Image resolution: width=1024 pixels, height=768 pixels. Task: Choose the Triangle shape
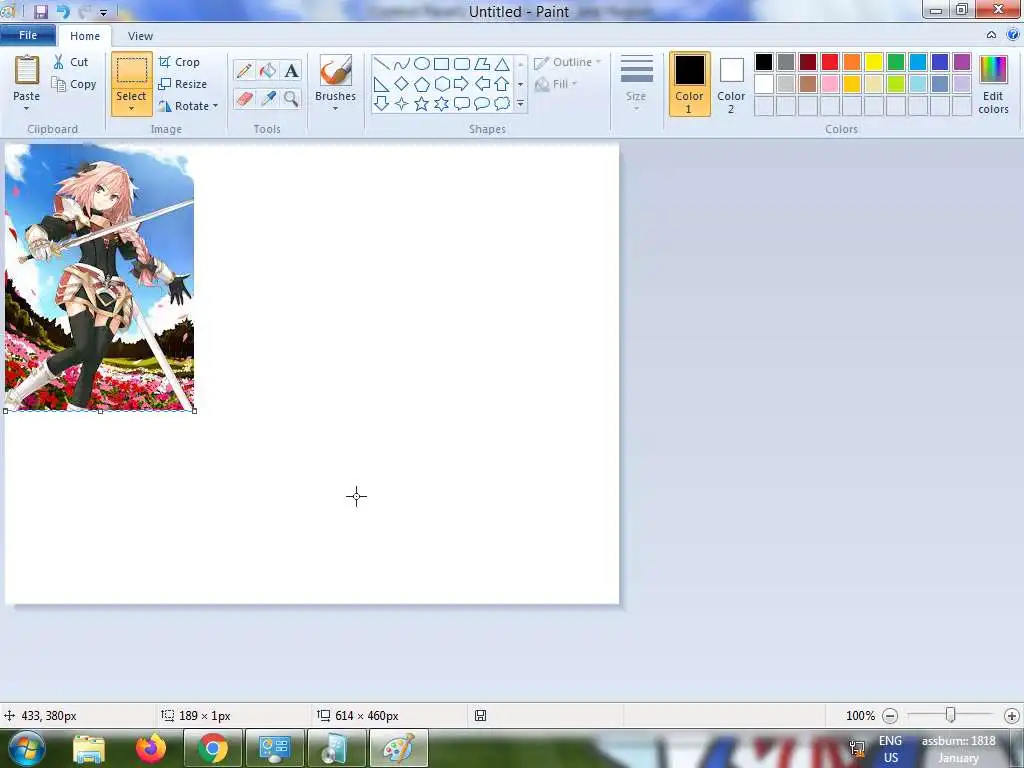502,64
